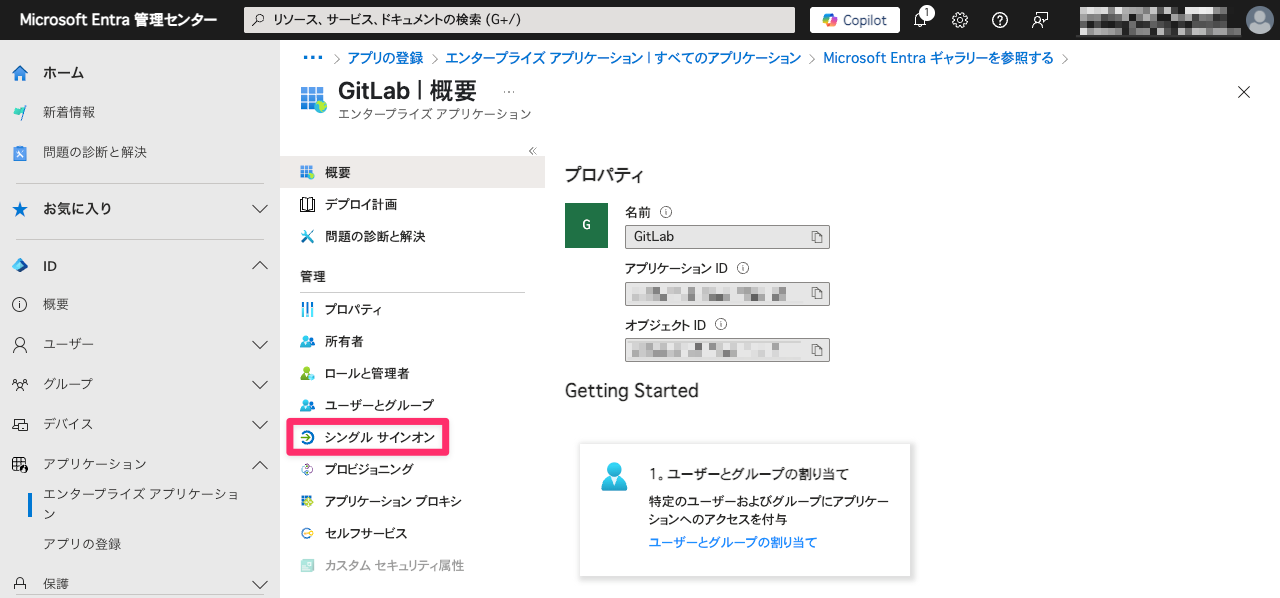Click the 所有者 people icon

coord(307,341)
